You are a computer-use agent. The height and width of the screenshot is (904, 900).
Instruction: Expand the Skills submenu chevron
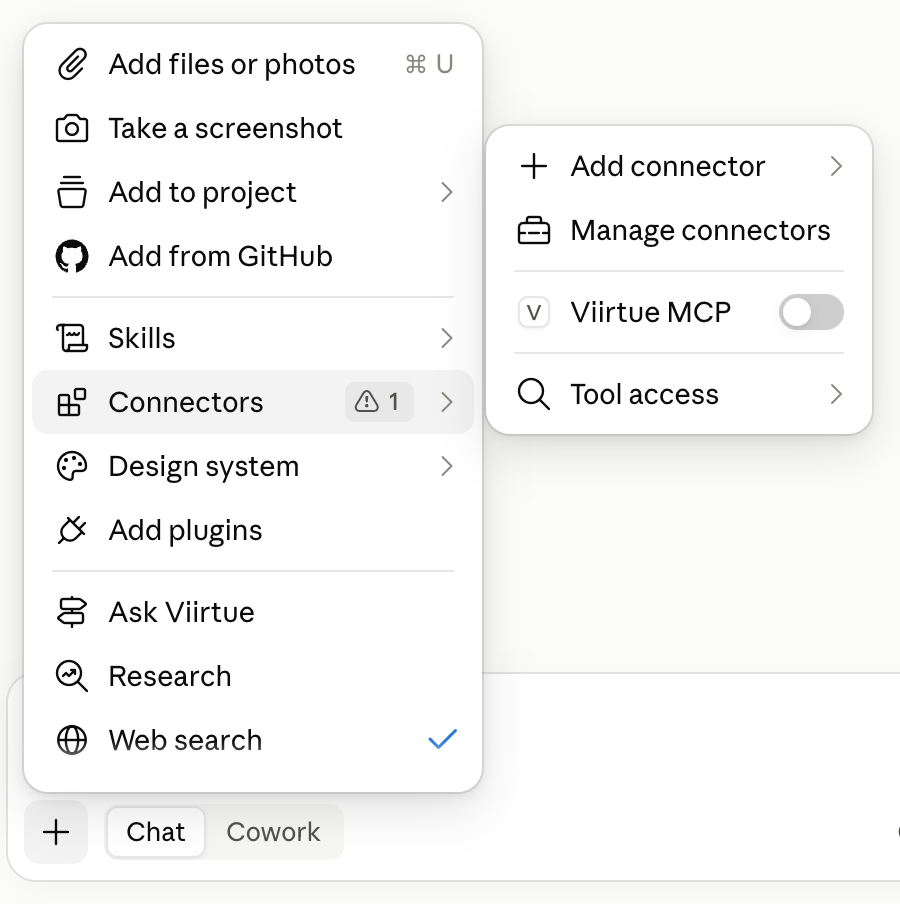pyautogui.click(x=447, y=338)
